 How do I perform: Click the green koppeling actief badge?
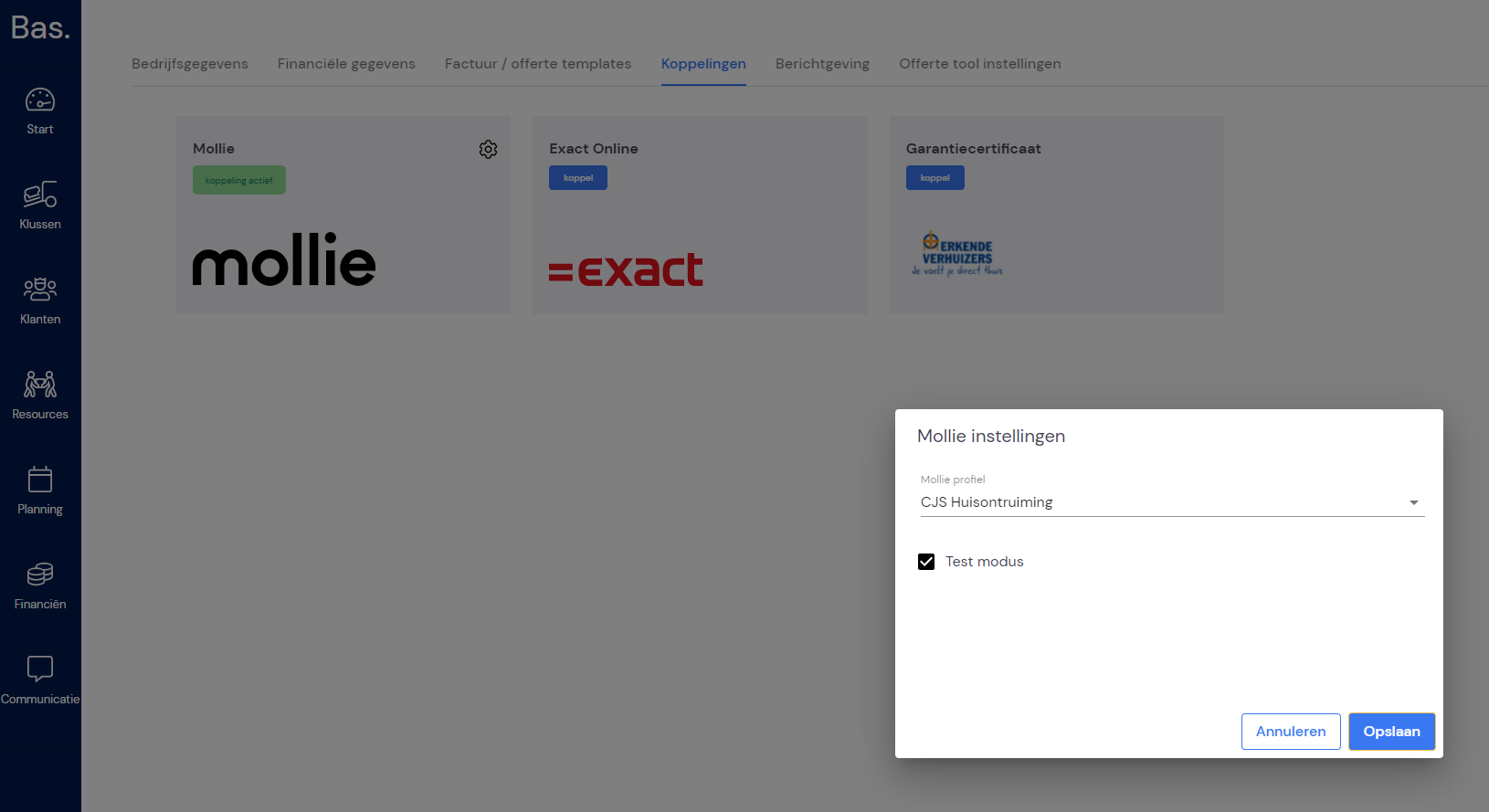pos(239,180)
